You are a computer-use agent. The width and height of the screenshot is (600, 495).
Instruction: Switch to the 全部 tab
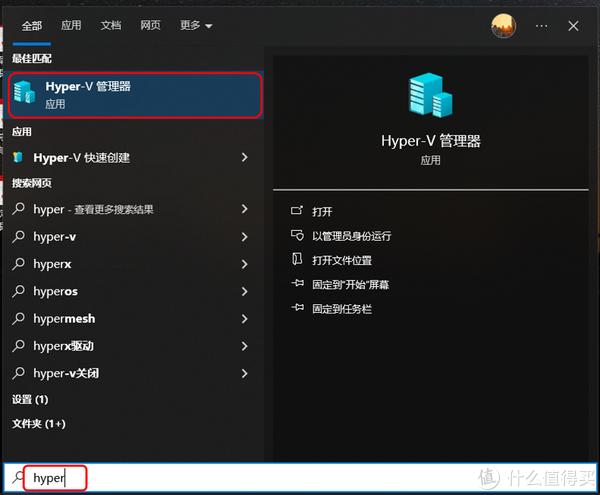click(x=32, y=26)
